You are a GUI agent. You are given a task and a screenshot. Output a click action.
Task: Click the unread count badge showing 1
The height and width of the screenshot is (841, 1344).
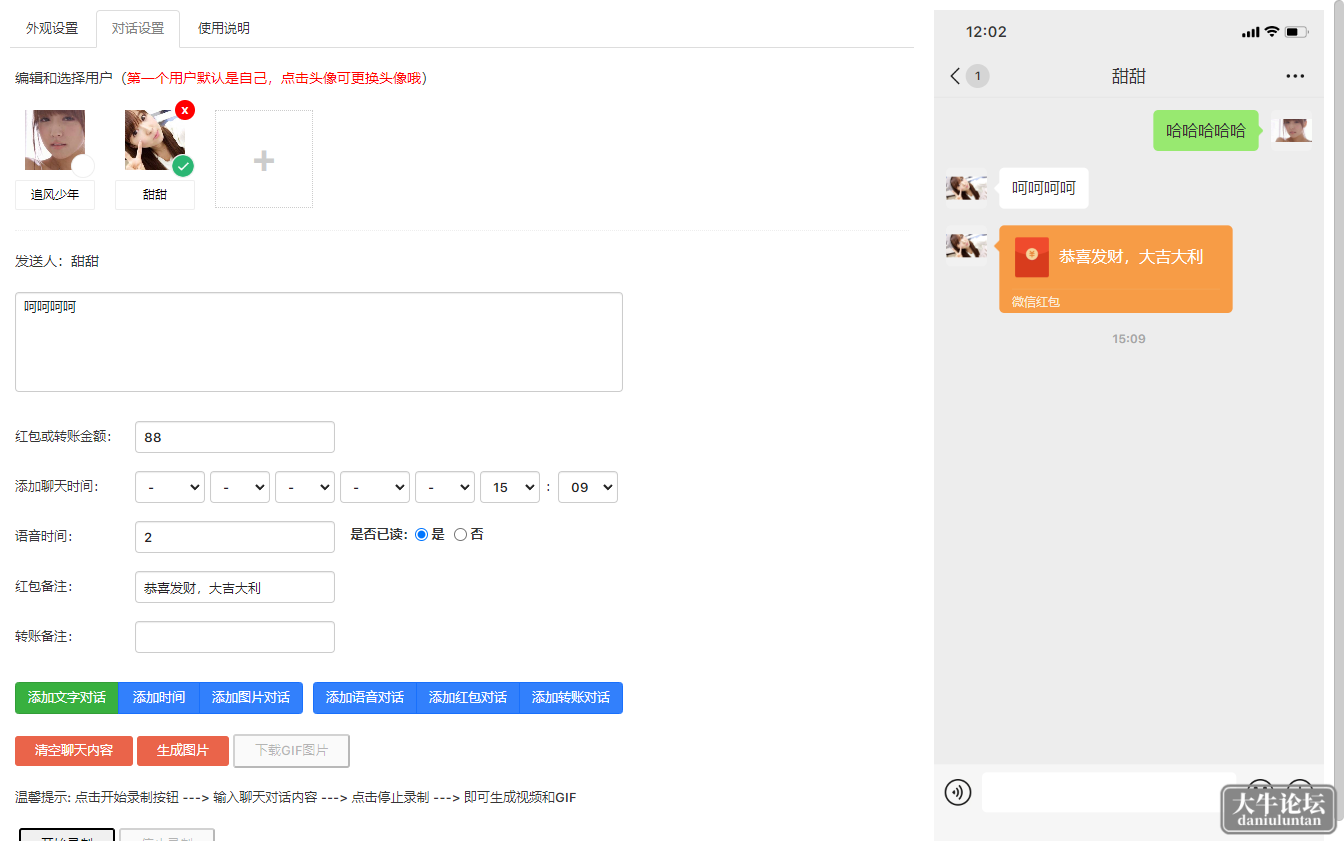click(x=978, y=76)
